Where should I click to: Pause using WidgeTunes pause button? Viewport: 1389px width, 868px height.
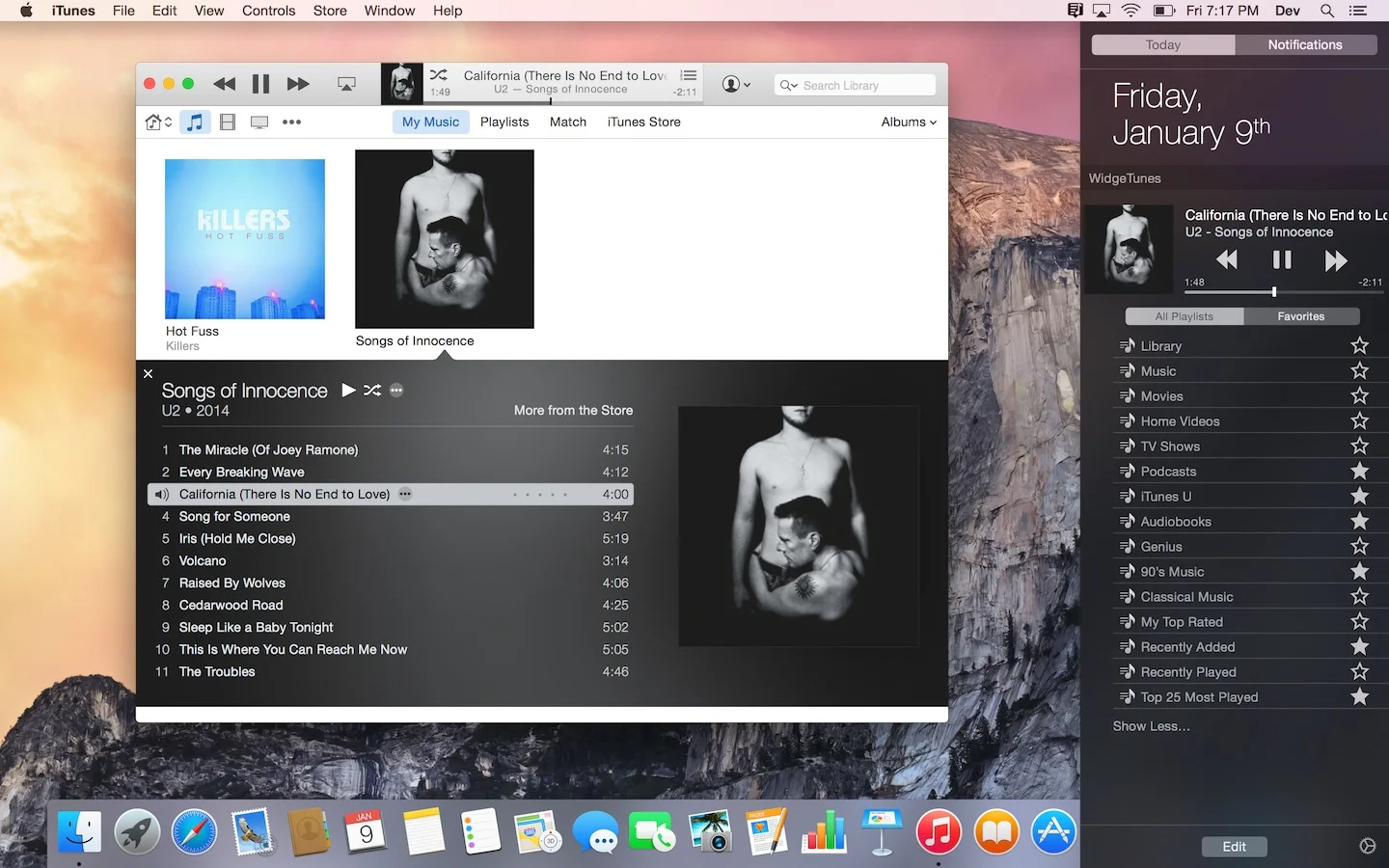click(x=1282, y=259)
